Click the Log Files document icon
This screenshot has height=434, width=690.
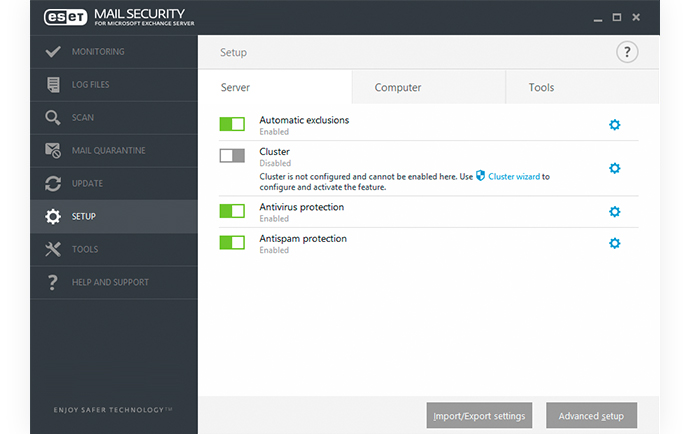53,85
